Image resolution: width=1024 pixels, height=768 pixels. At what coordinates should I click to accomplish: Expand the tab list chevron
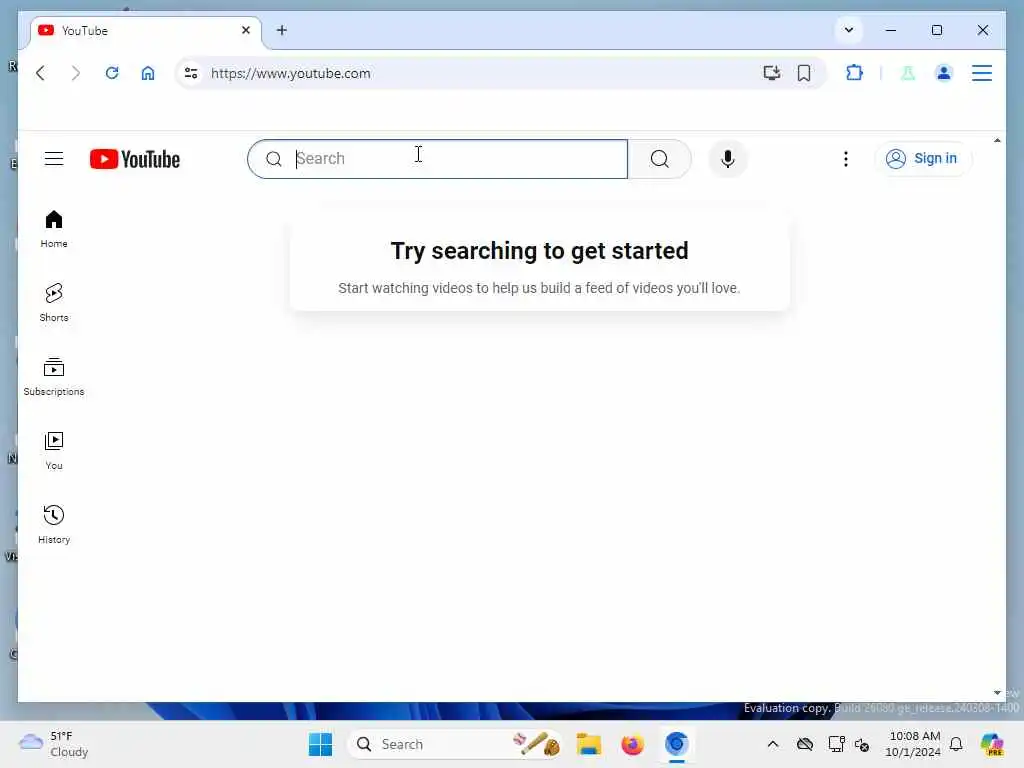(x=848, y=30)
